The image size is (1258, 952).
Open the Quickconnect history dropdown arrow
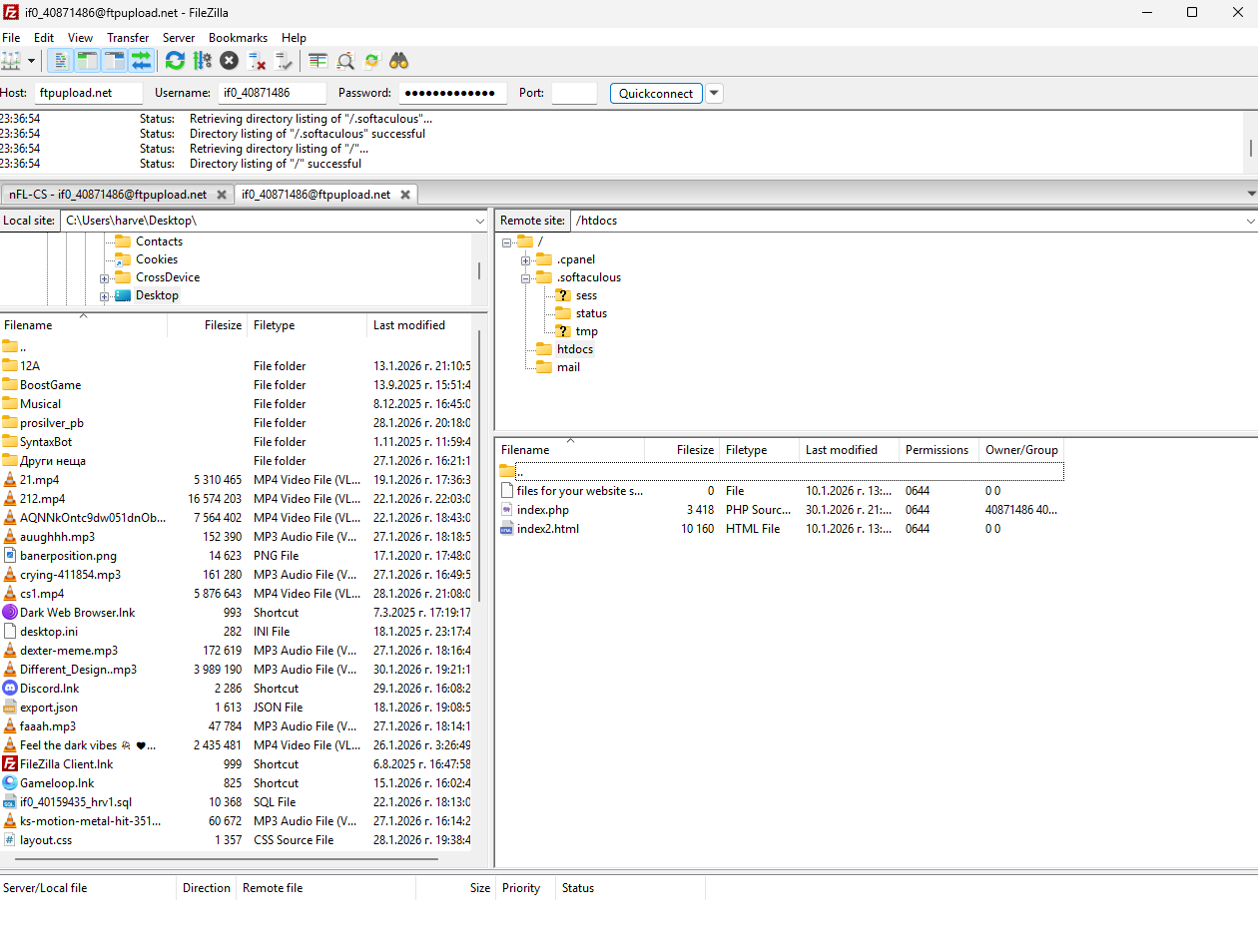click(x=714, y=93)
